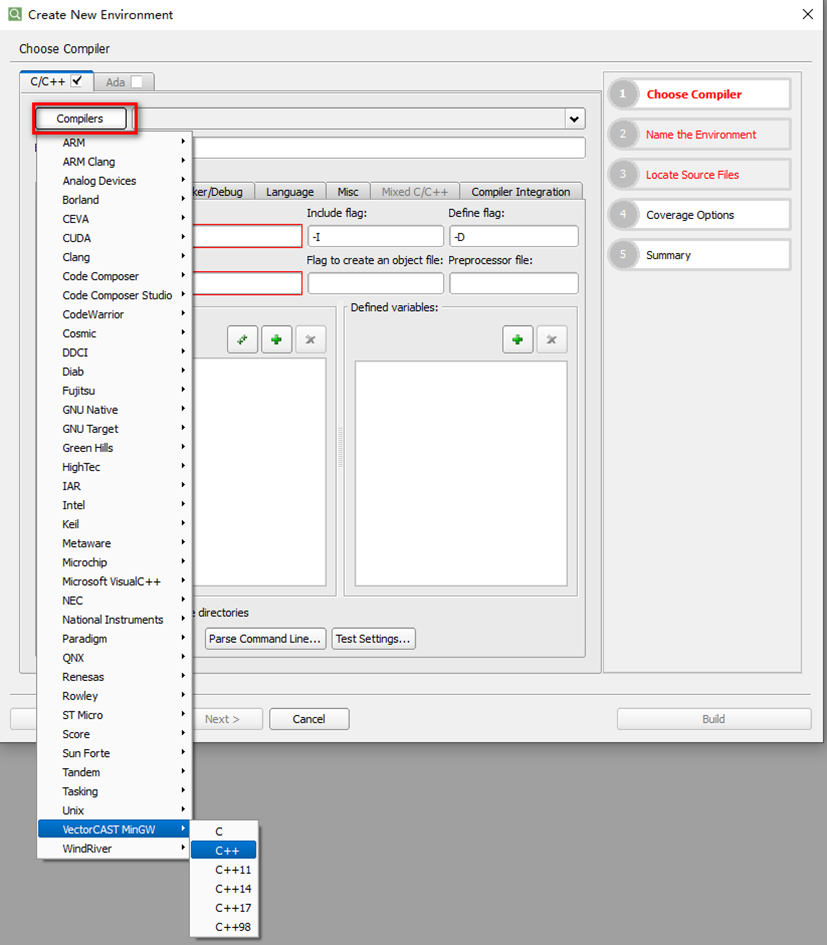
Task: Choose C++17 in the MinGW submenu
Action: pyautogui.click(x=224, y=908)
